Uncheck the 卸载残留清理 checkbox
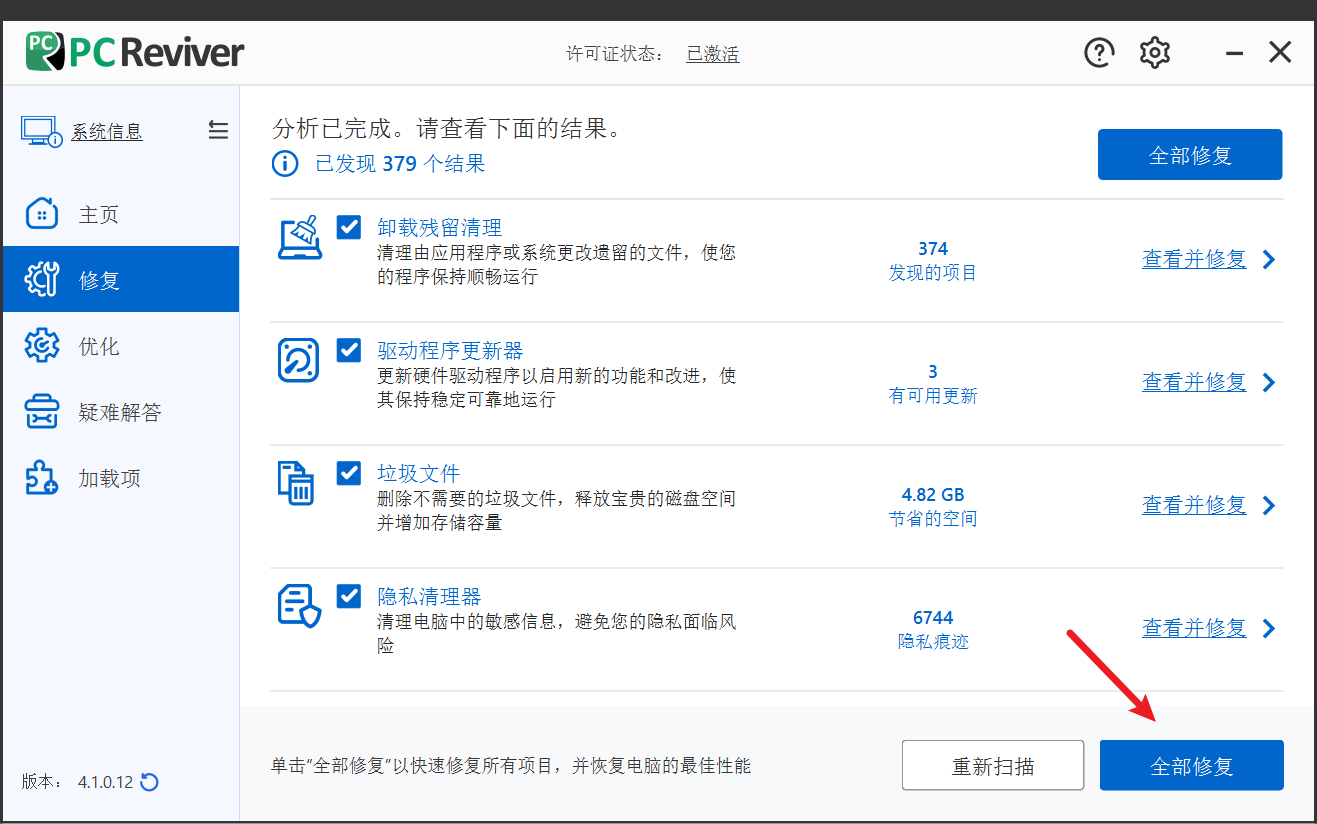This screenshot has height=824, width=1317. pyautogui.click(x=349, y=227)
